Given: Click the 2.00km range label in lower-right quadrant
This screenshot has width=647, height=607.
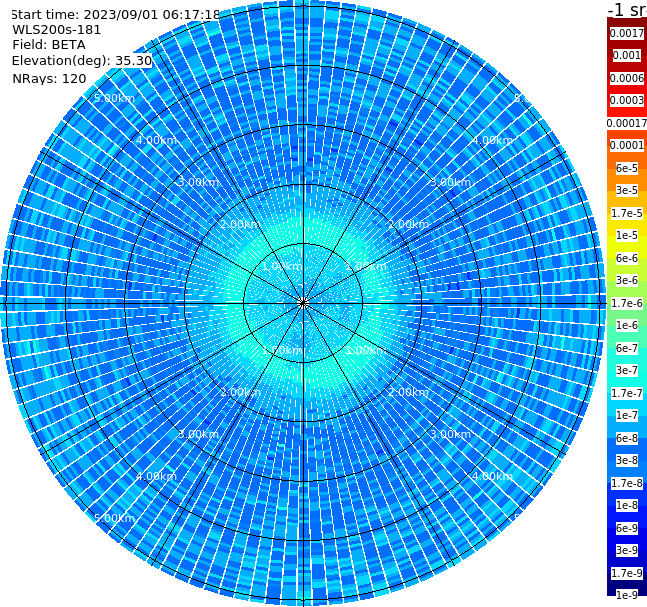Looking at the screenshot, I should tap(408, 392).
